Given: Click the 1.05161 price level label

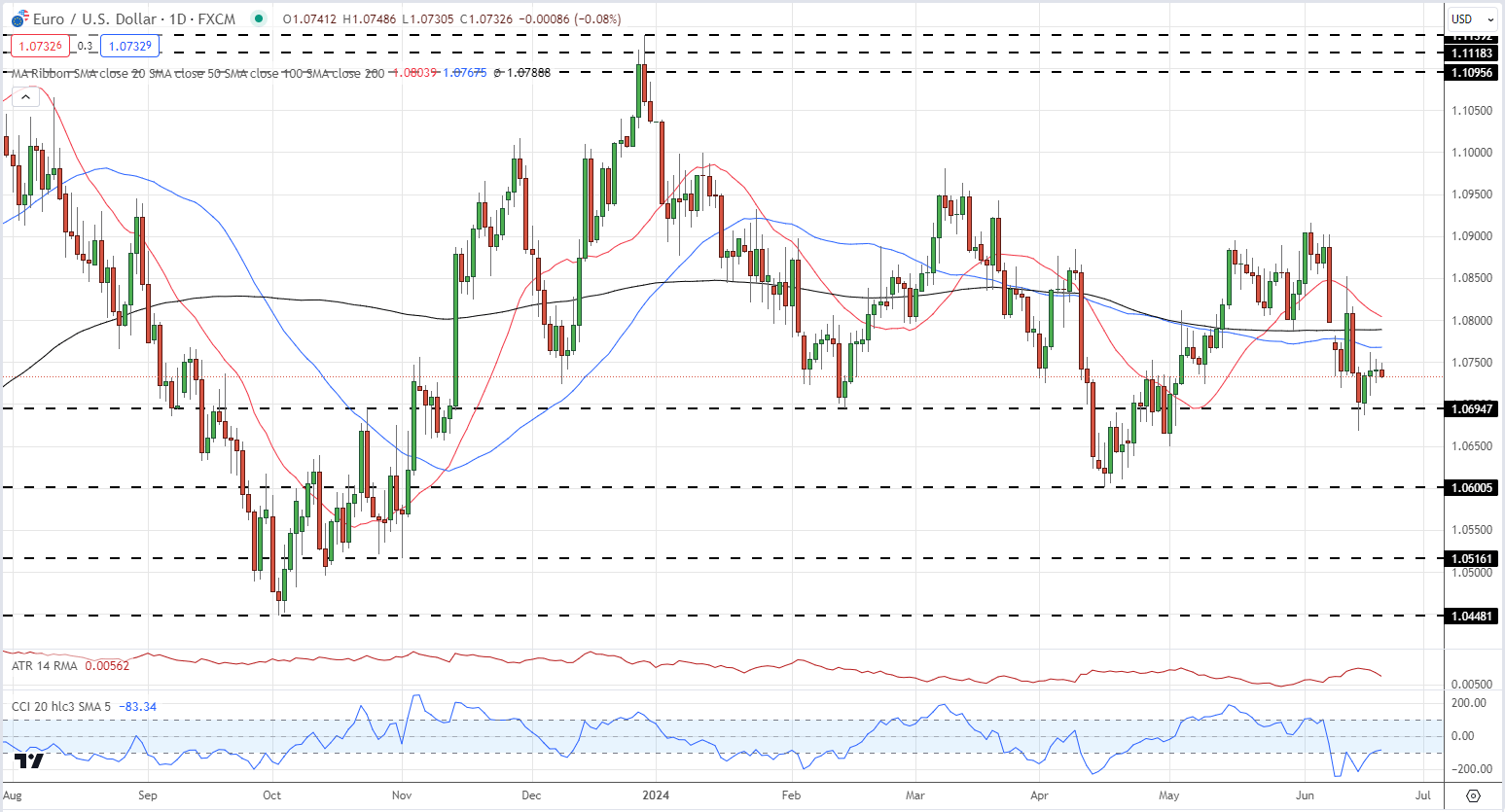Looking at the screenshot, I should (1472, 558).
